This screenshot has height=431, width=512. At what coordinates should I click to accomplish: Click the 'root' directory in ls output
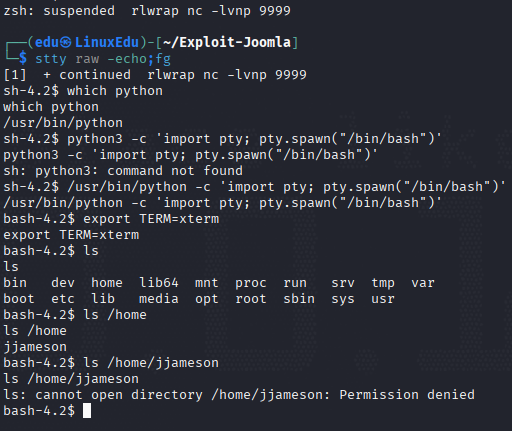tap(251, 299)
